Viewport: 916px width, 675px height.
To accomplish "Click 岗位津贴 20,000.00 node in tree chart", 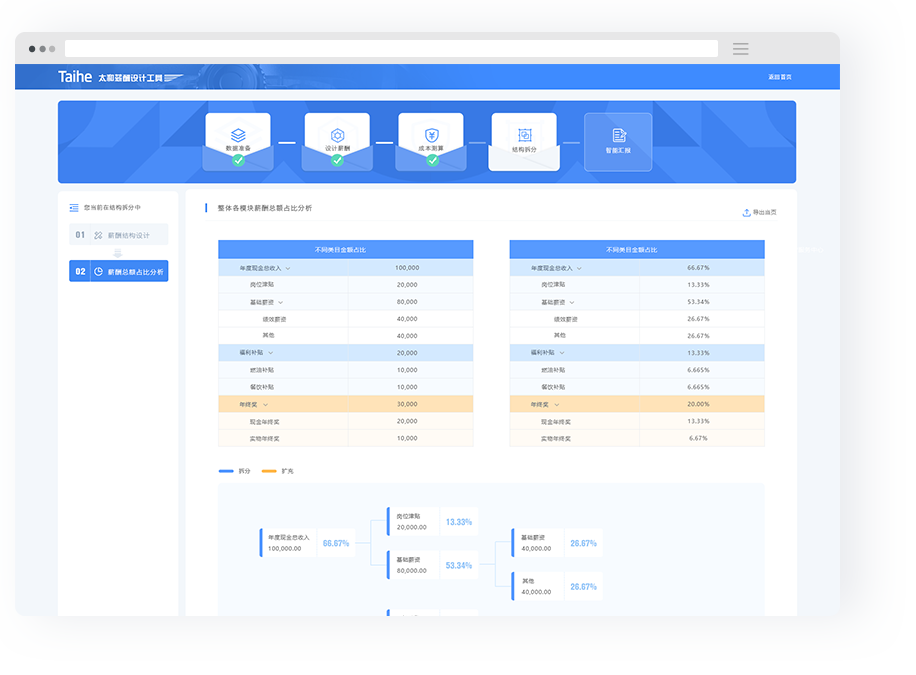I will pos(432,521).
